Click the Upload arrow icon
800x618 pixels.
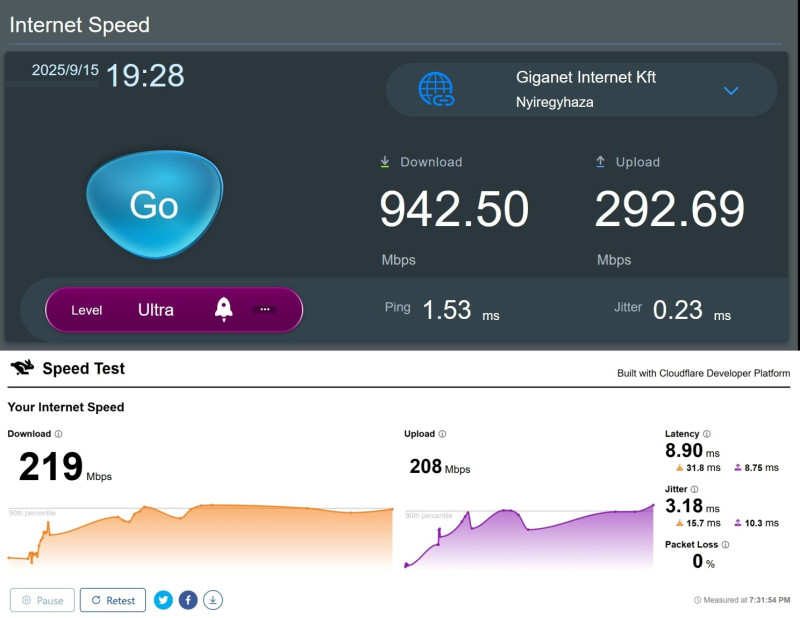coord(601,162)
